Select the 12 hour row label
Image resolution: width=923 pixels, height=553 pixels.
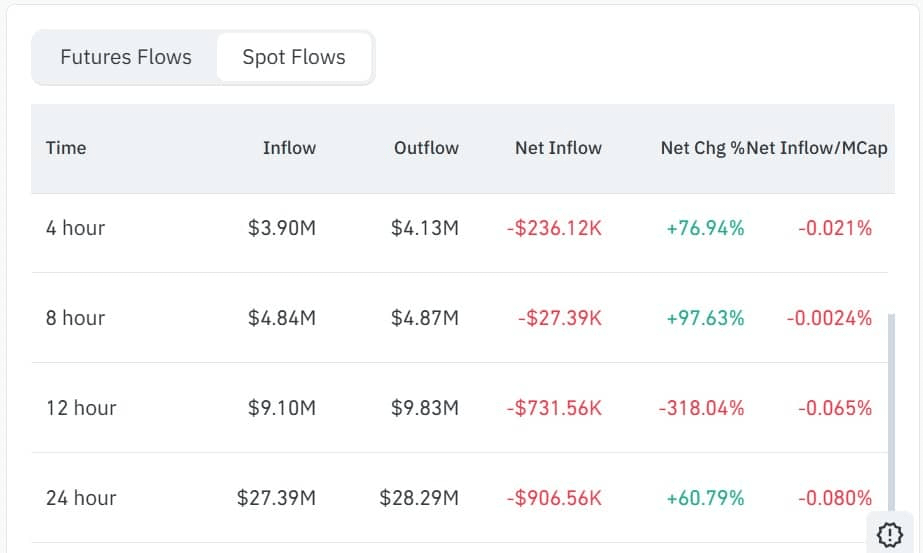pos(81,408)
